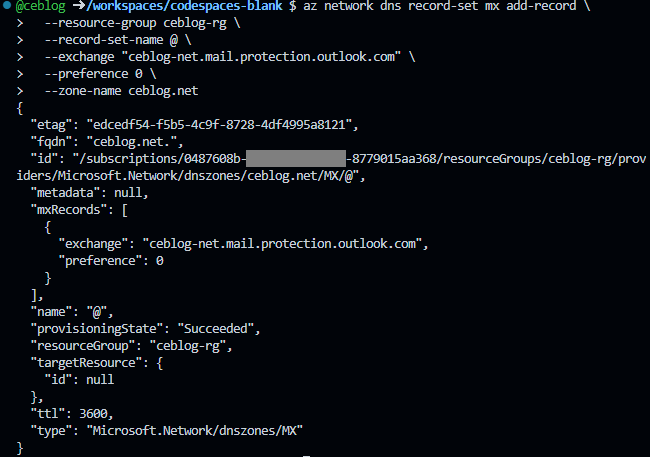Screen dimensions: 650x457
Task: Click the ttl value 3600
Action: tap(93, 413)
